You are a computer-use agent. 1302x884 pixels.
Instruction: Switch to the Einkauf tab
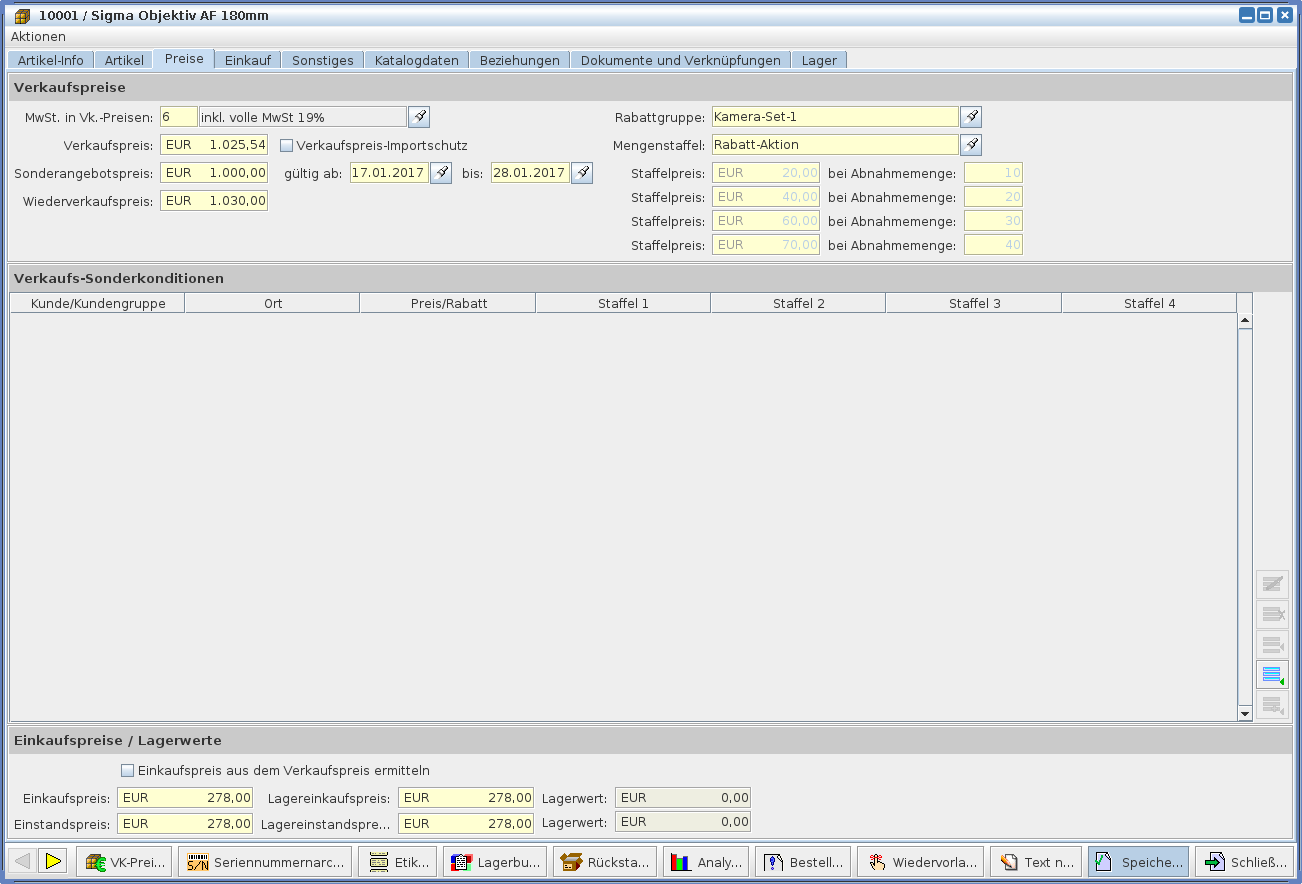point(247,60)
